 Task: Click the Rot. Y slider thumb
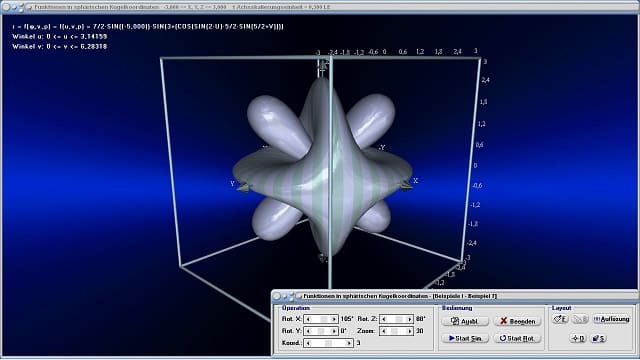321,331
